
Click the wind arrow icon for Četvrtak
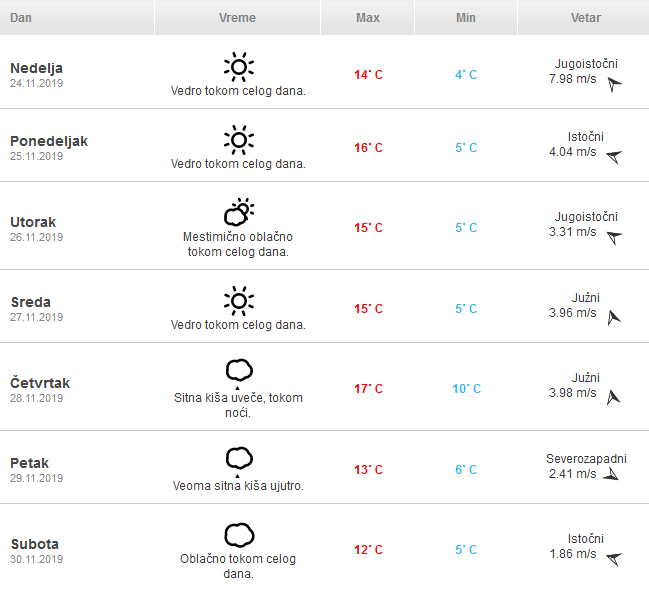coord(614,397)
